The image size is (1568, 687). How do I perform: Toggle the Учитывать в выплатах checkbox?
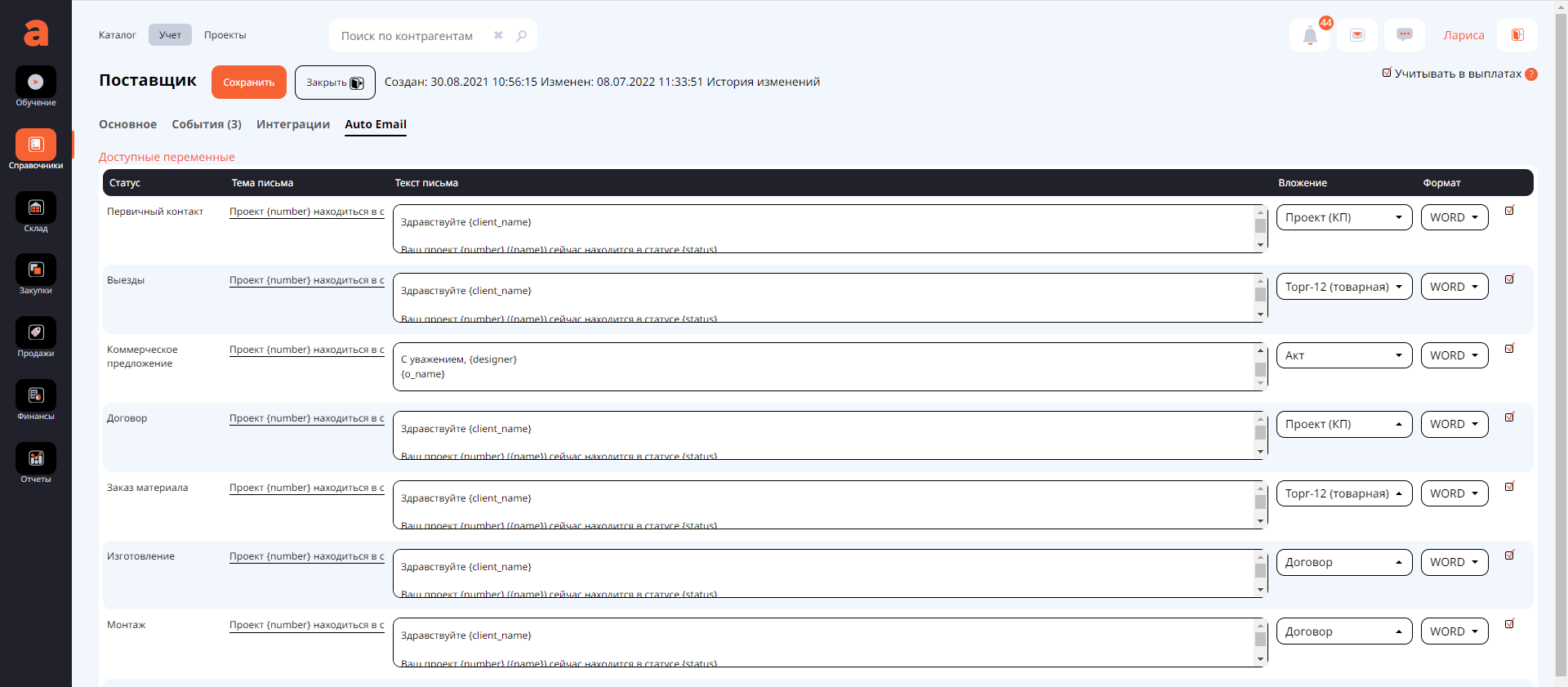tap(1387, 73)
